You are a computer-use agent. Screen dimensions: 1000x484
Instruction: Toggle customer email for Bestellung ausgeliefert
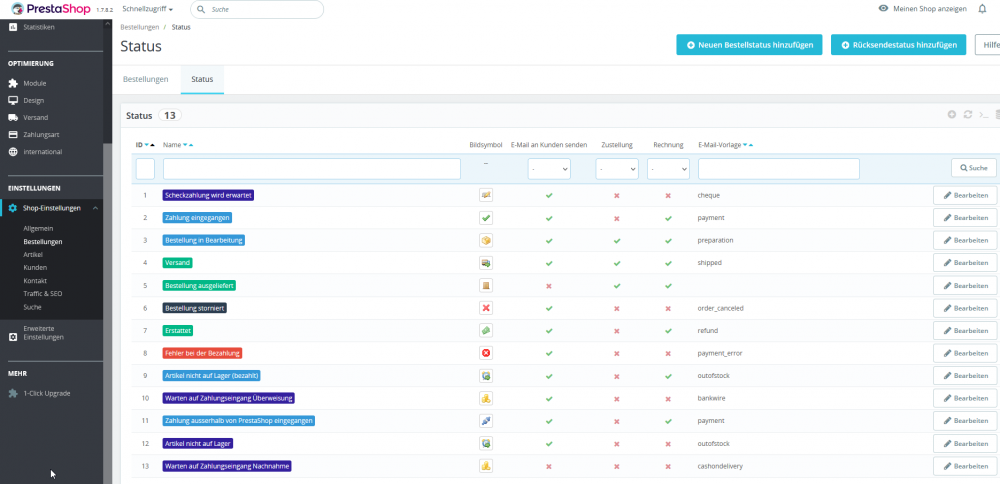548,285
